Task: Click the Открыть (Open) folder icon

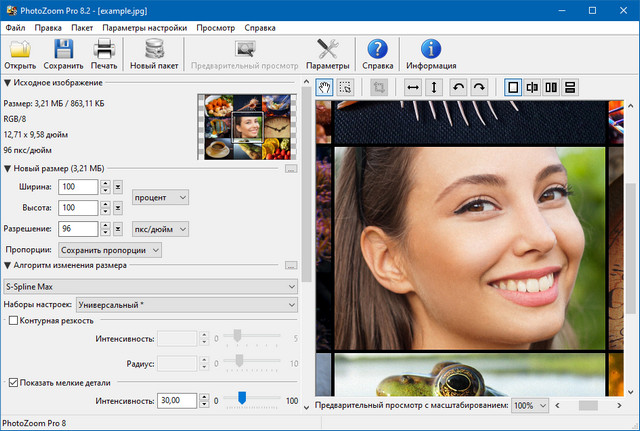Action: (x=22, y=50)
